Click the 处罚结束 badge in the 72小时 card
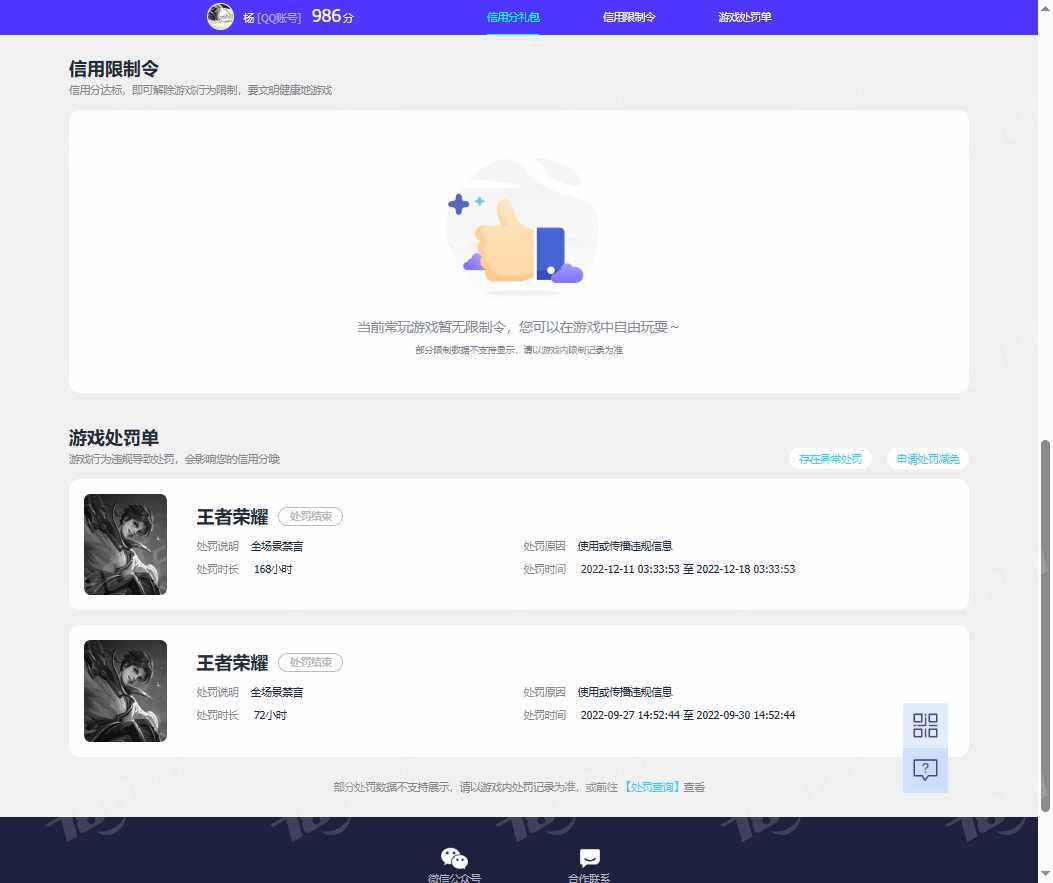The width and height of the screenshot is (1053, 883). tap(310, 662)
